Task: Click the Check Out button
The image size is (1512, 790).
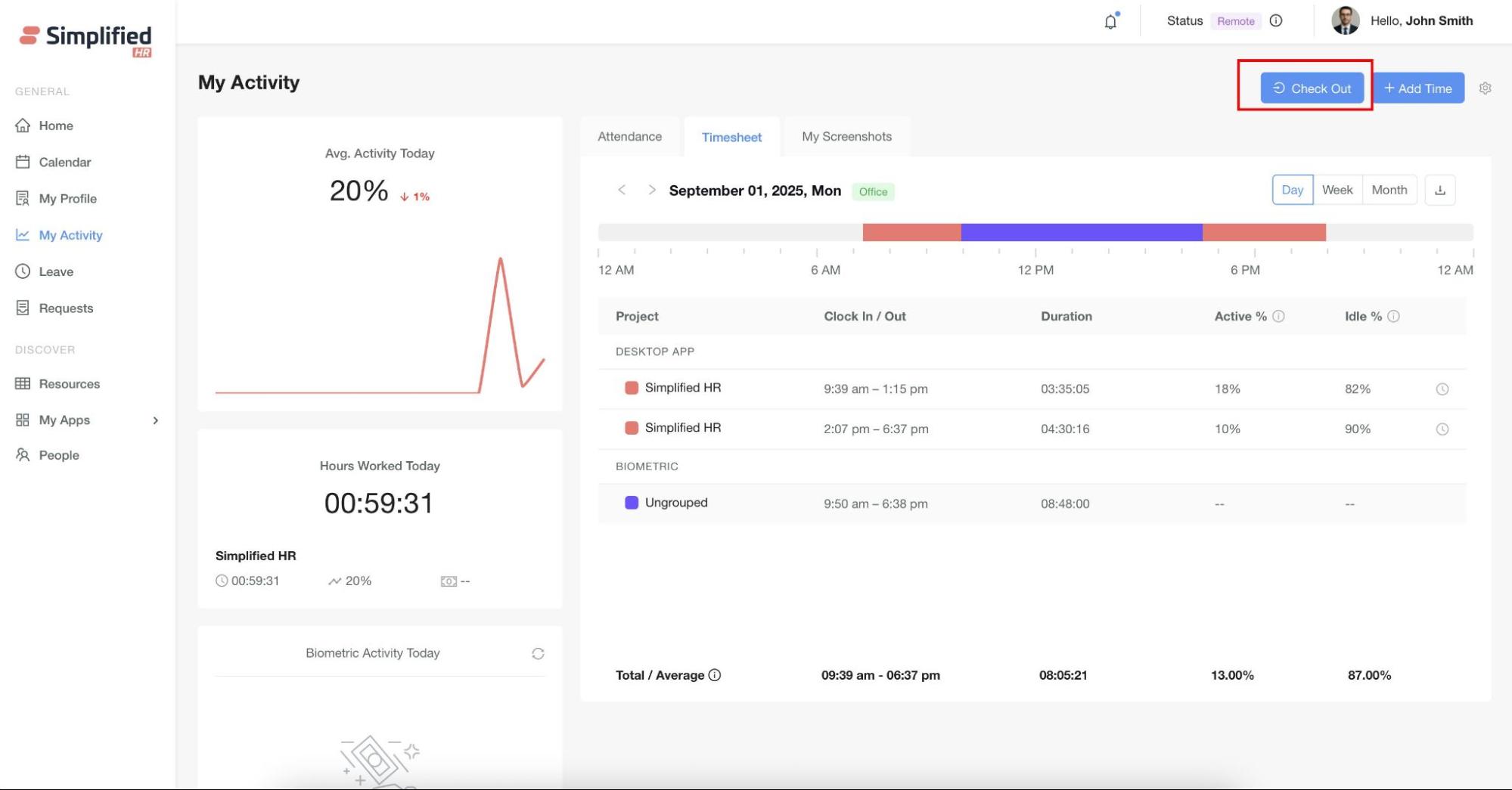Action: pyautogui.click(x=1312, y=88)
